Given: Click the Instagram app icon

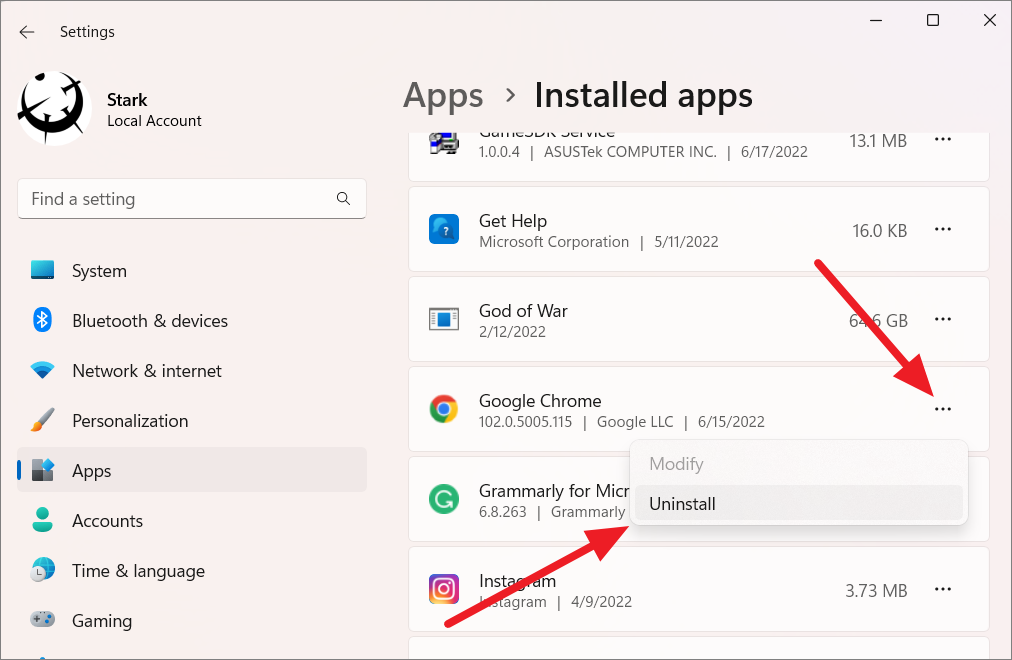Looking at the screenshot, I should point(444,589).
